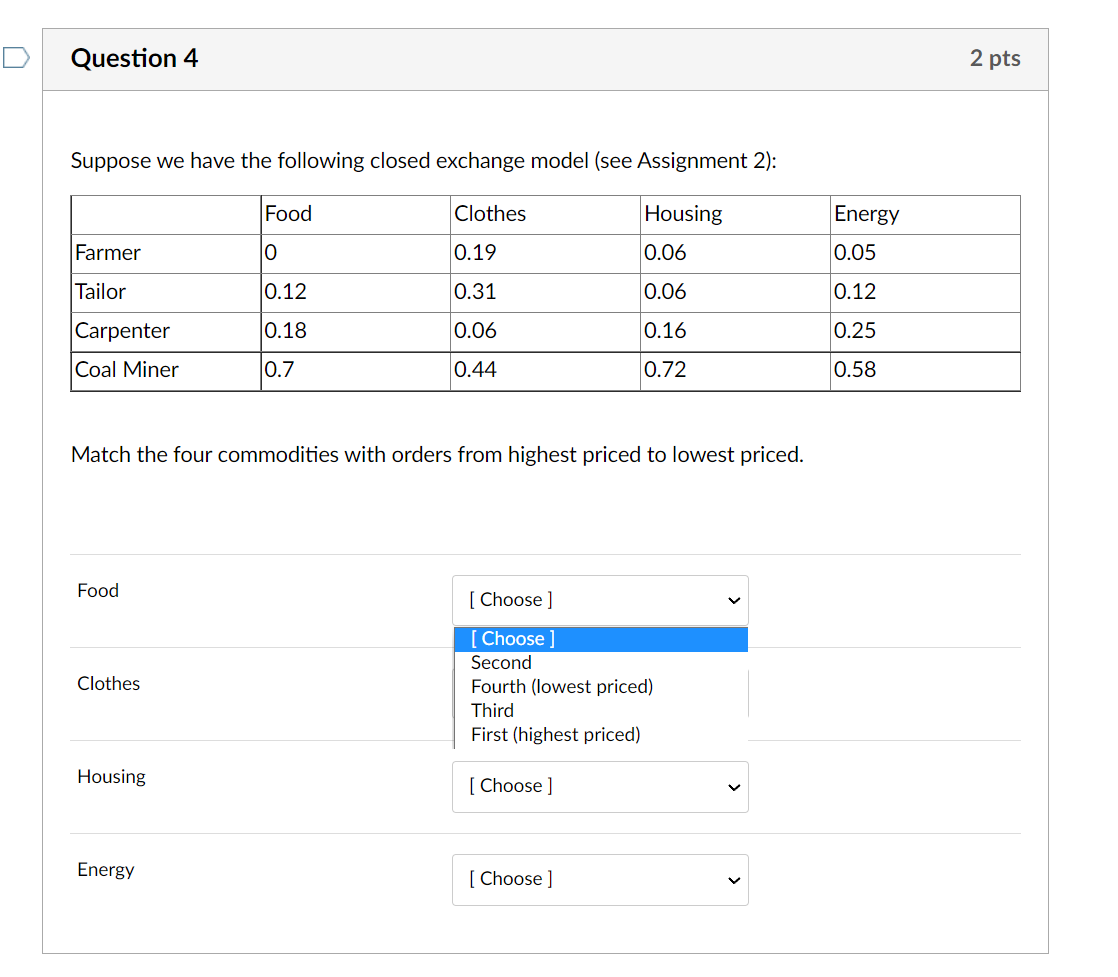
Task: Click the 'Question 4' heading
Action: tap(135, 58)
